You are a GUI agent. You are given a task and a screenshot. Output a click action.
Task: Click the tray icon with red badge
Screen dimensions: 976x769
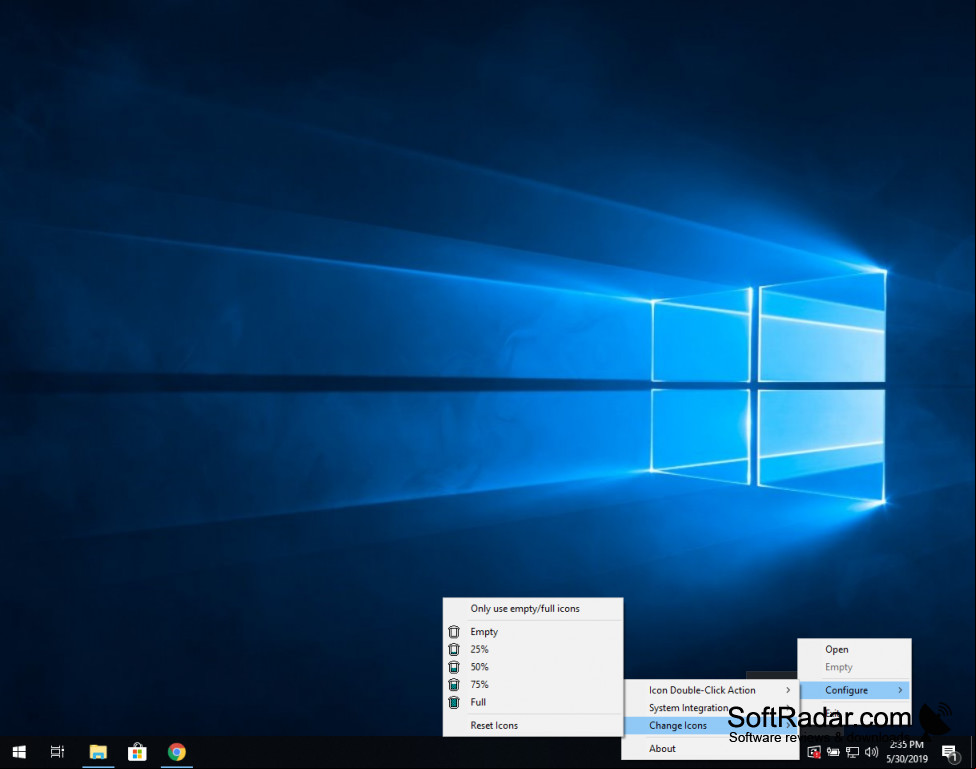click(x=814, y=752)
